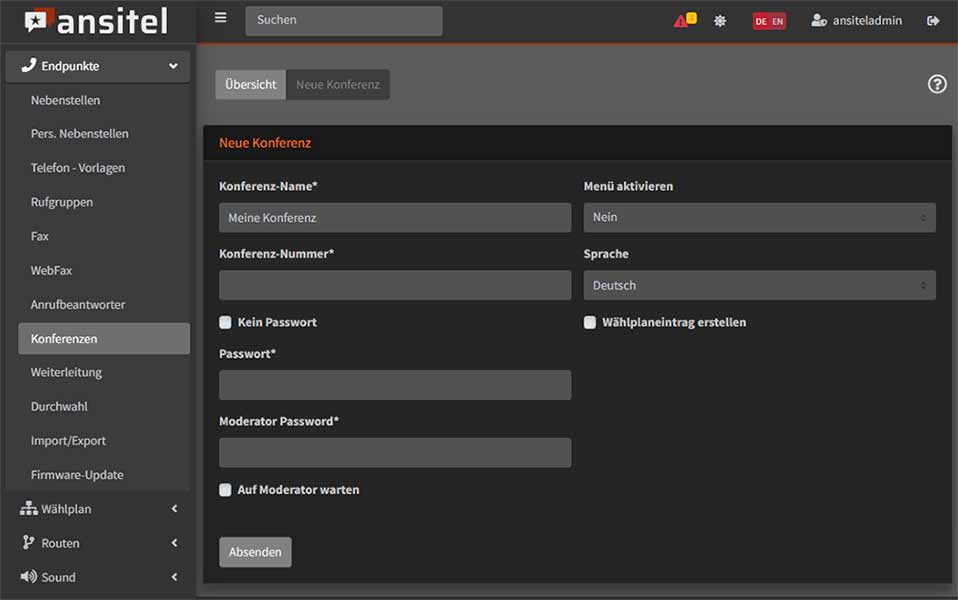Open the help question mark icon
The image size is (958, 600).
pyautogui.click(x=937, y=84)
